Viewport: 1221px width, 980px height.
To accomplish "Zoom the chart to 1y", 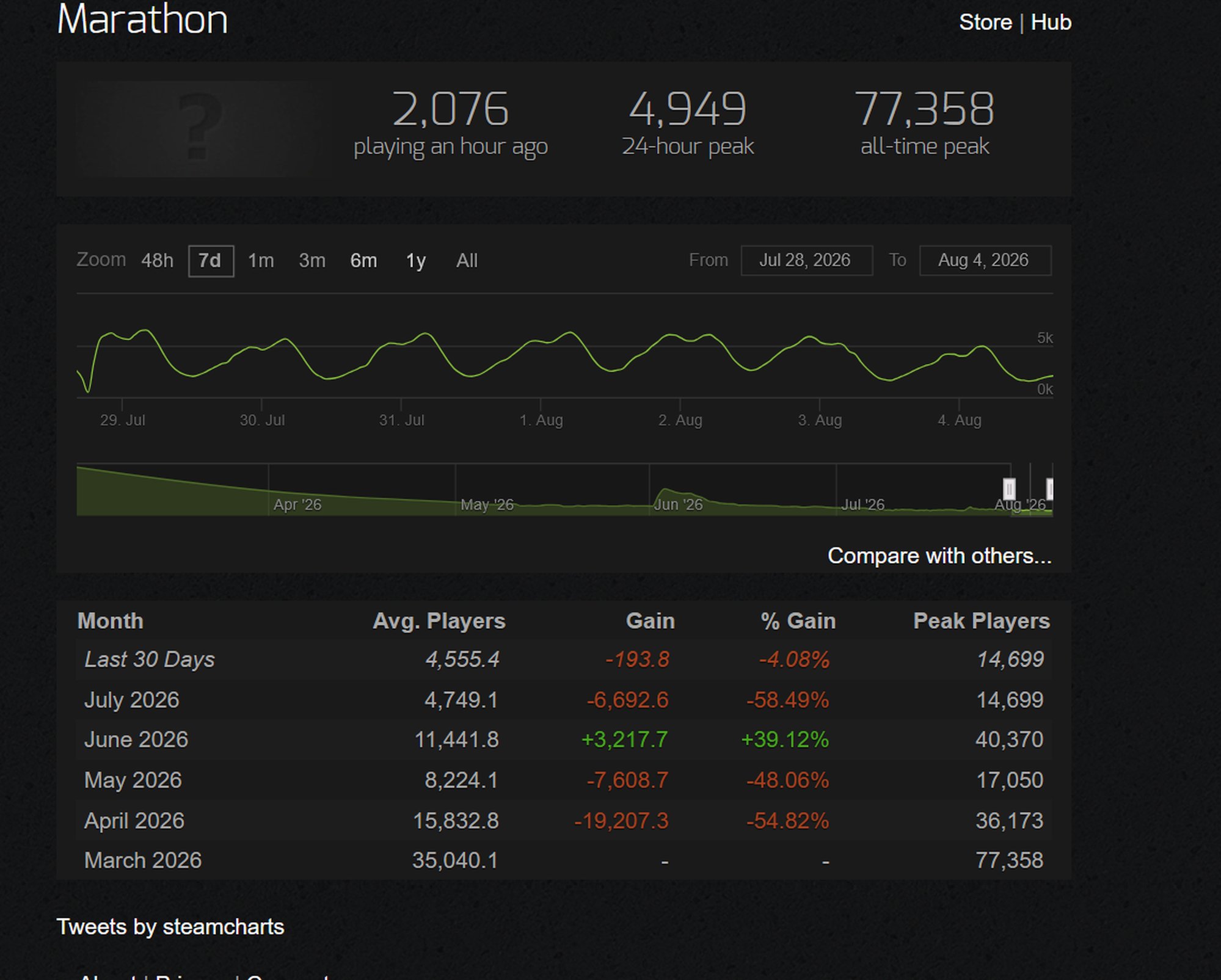I will coord(416,261).
